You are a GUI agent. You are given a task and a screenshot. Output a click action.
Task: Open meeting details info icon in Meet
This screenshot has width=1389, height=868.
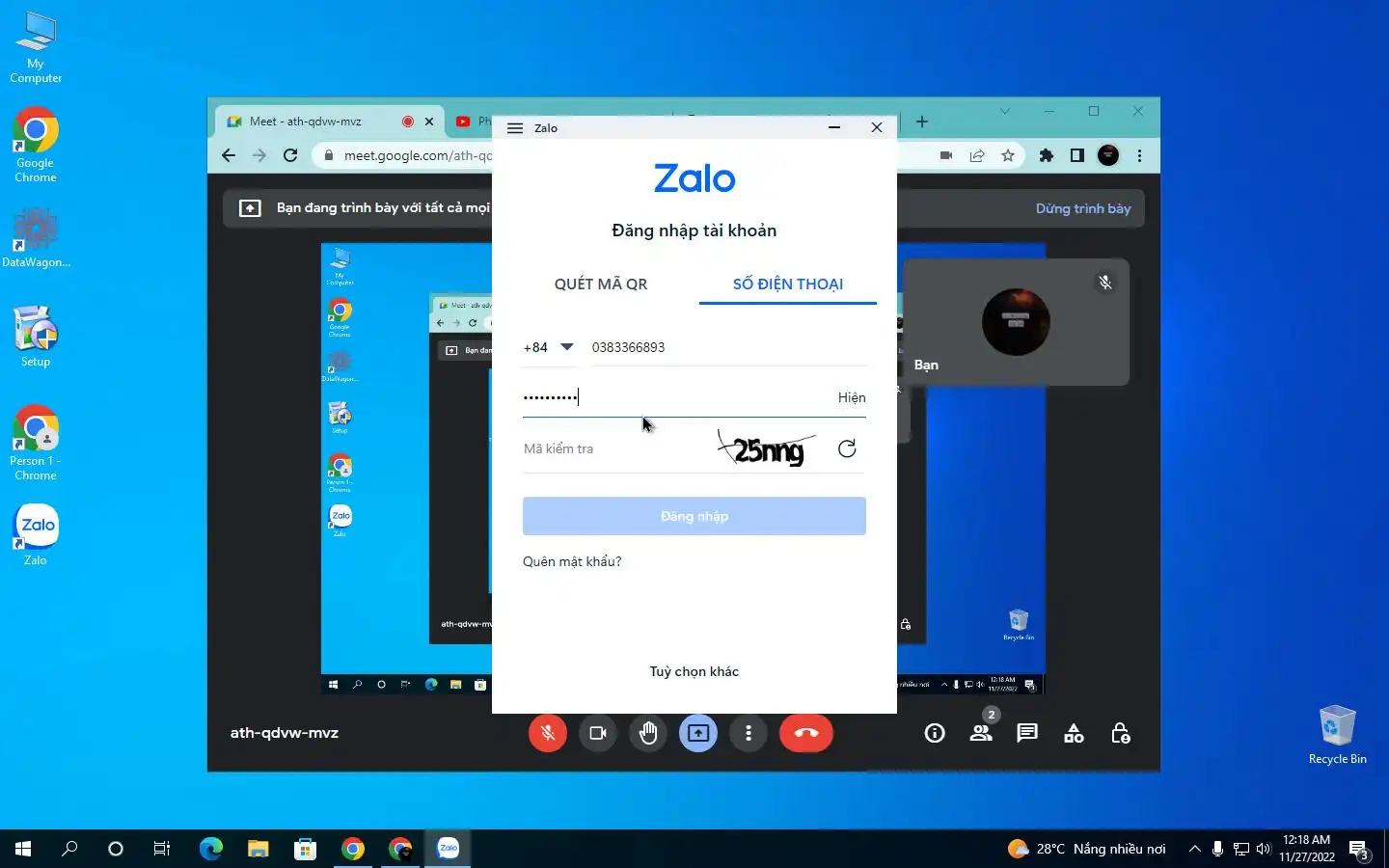coord(935,733)
